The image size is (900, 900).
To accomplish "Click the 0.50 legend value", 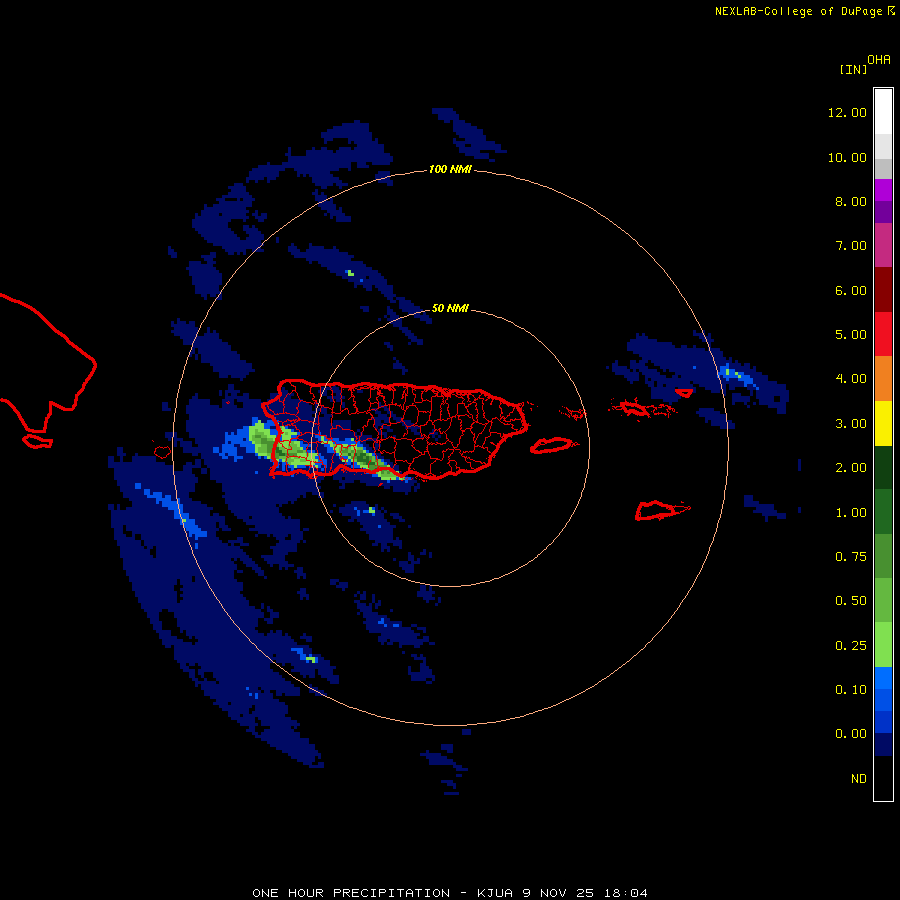I will pyautogui.click(x=851, y=601).
